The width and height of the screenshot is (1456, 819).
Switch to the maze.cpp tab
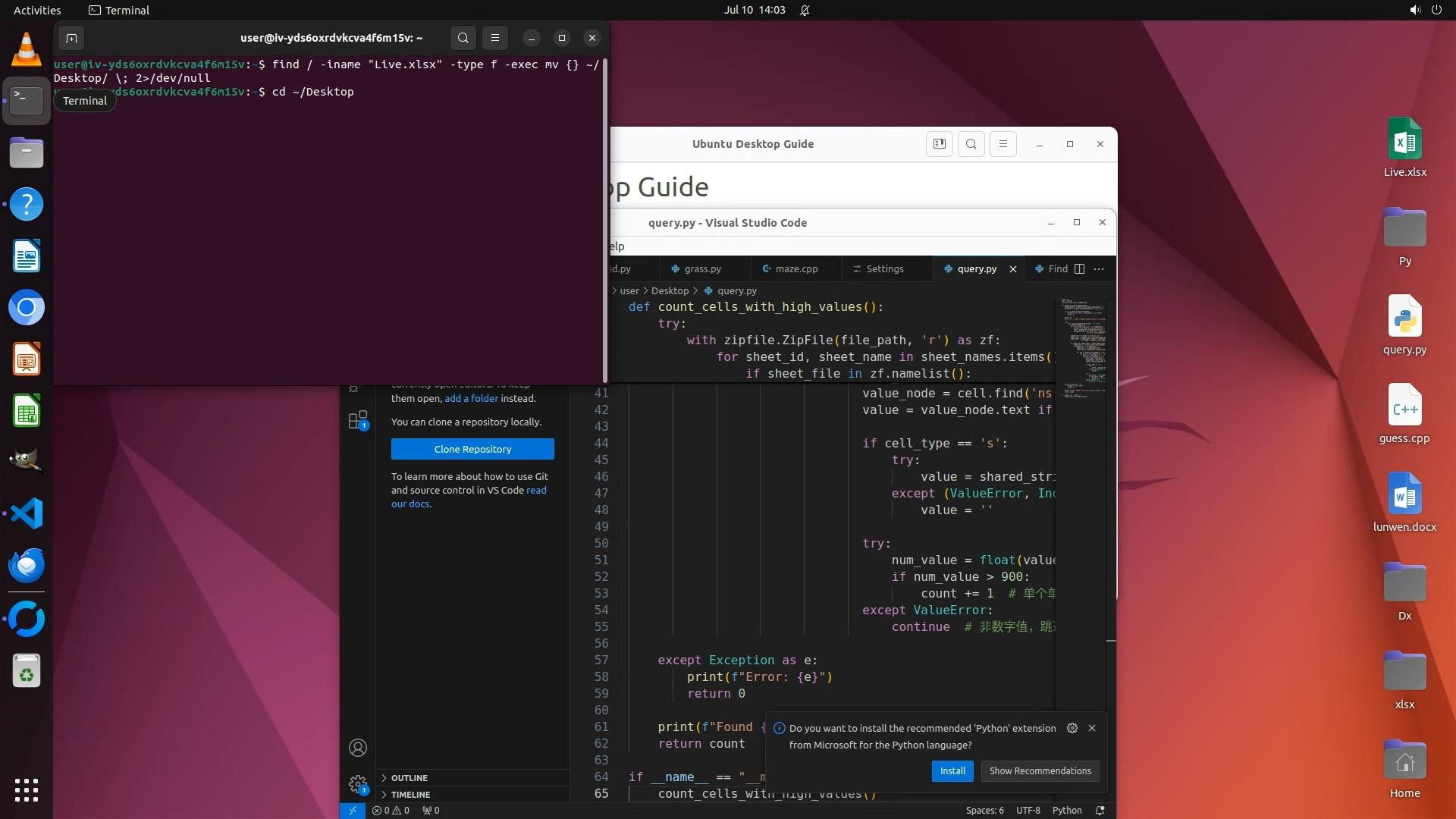(x=795, y=268)
